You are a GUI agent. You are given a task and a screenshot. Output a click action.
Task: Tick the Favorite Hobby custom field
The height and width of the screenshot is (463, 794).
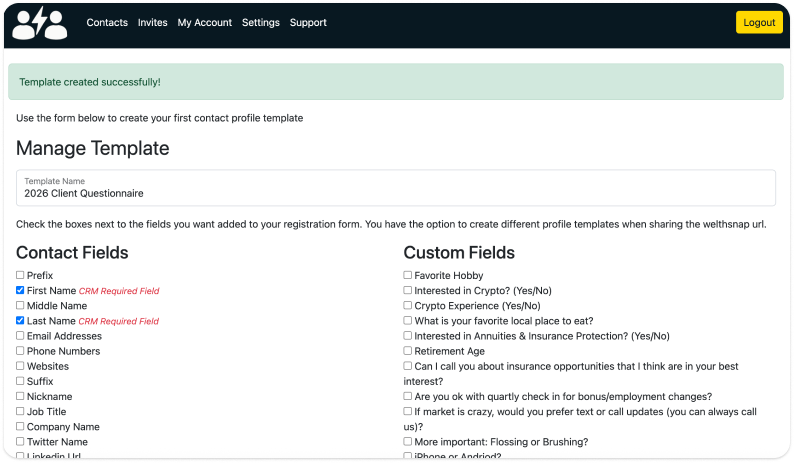coord(408,275)
